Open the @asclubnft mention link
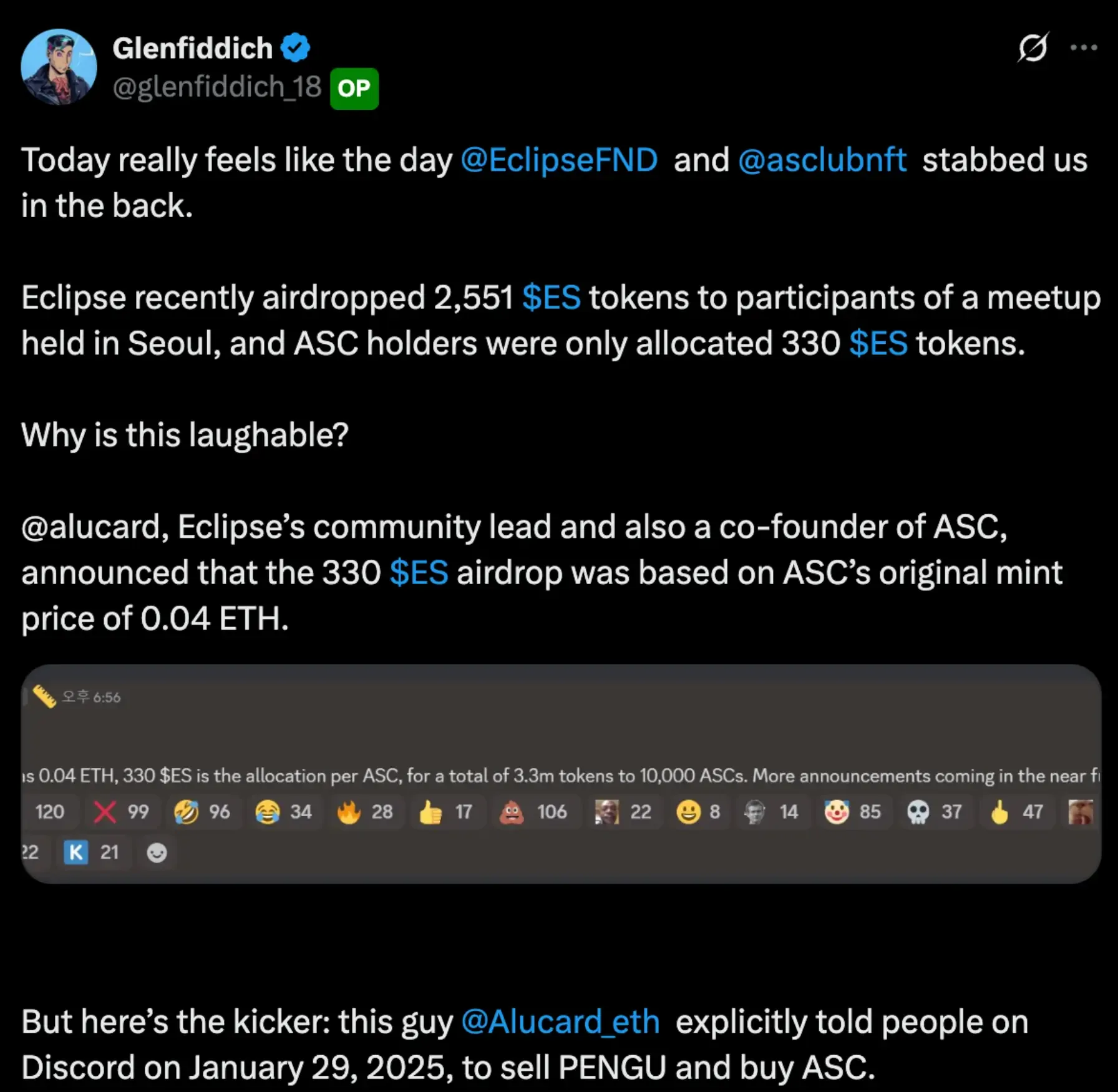Image resolution: width=1118 pixels, height=1092 pixels. click(822, 160)
